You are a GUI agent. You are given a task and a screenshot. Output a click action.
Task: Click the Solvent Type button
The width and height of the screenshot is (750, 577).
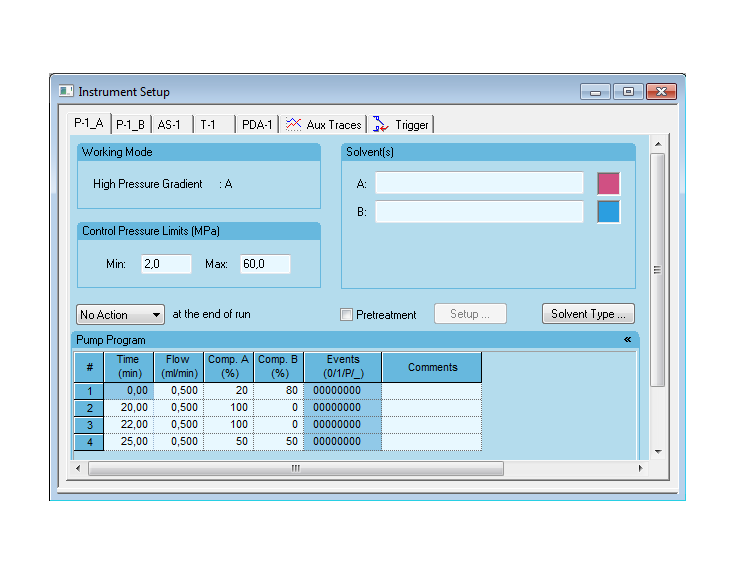(588, 314)
